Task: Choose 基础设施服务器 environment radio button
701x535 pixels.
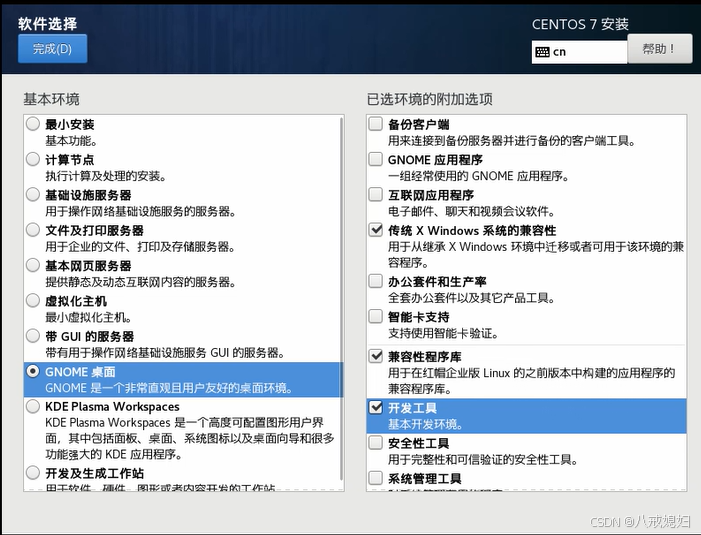Action: [x=33, y=194]
